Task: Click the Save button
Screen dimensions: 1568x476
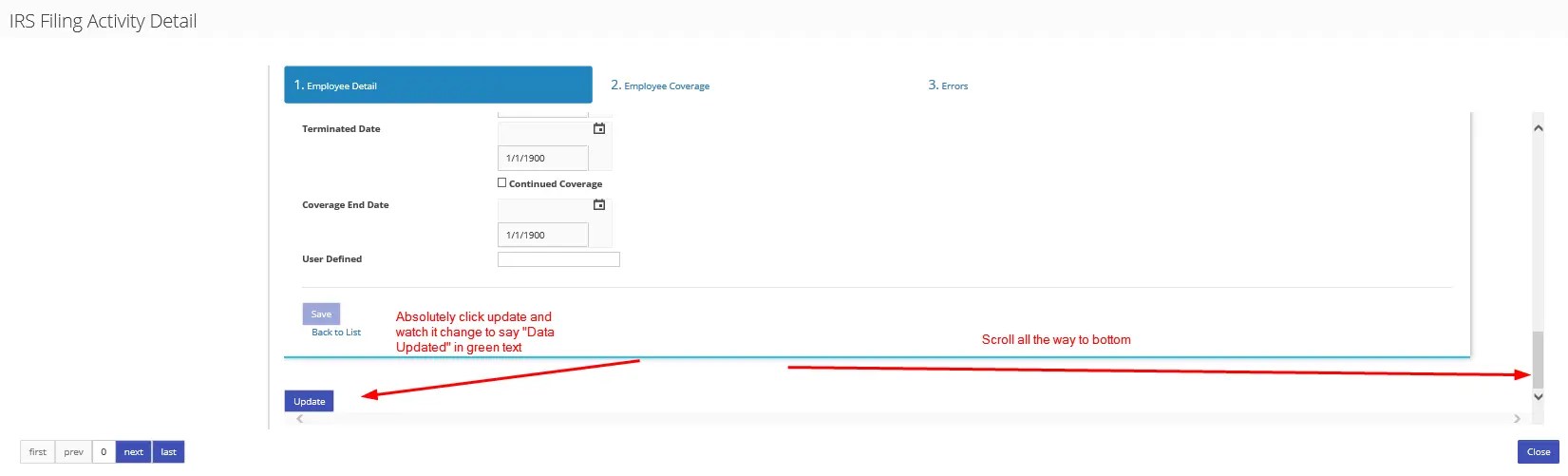Action: click(x=321, y=314)
